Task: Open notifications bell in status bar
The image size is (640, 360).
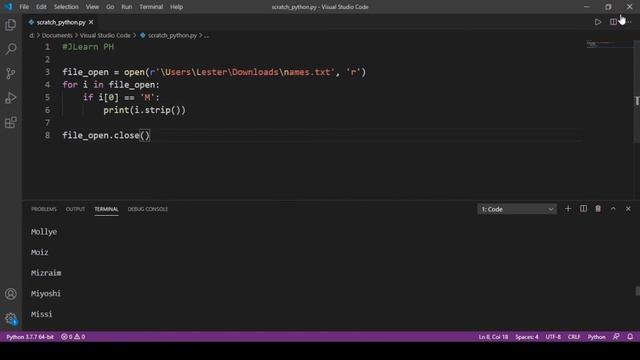Action: (630, 337)
